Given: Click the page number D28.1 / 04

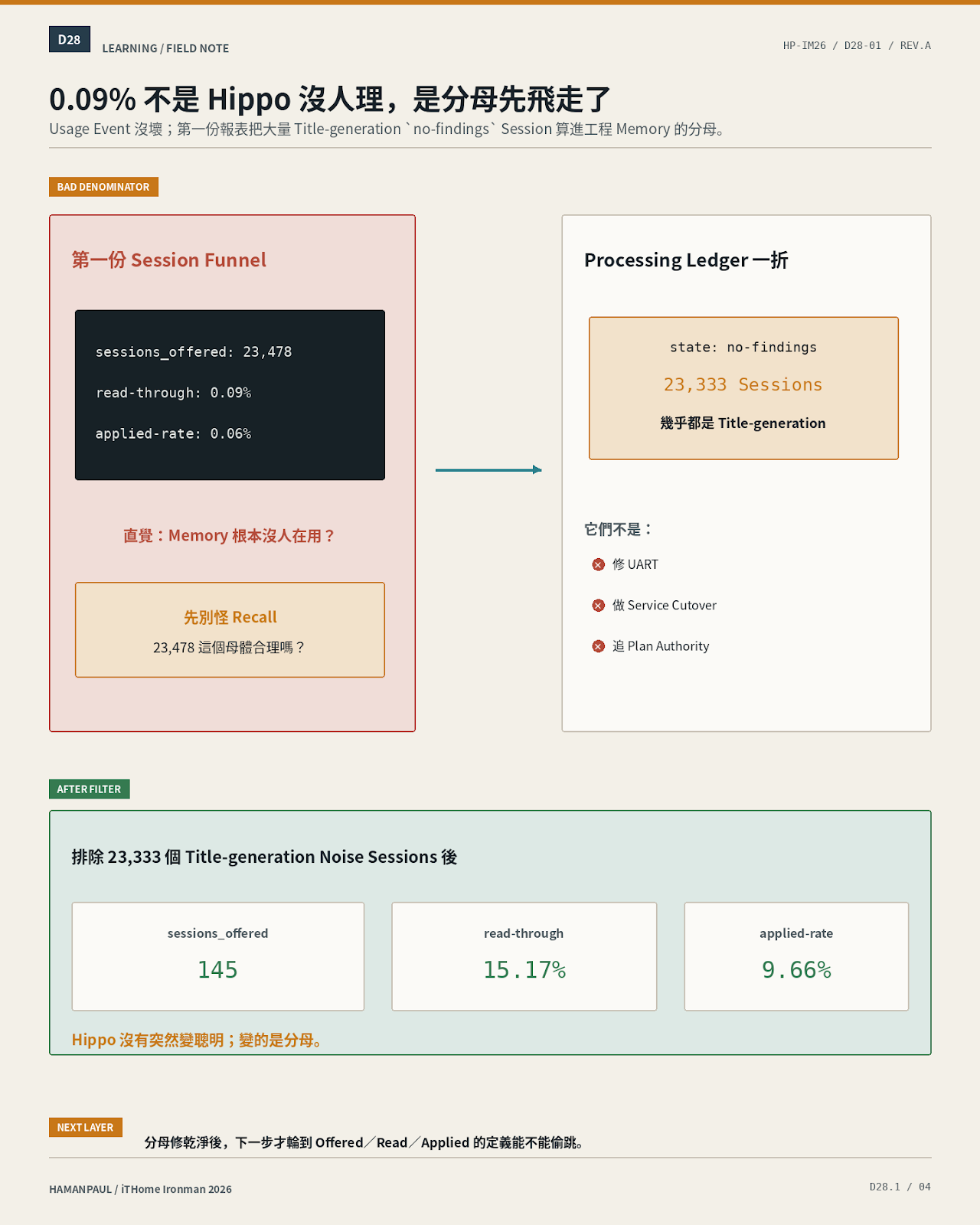Looking at the screenshot, I should (x=900, y=1187).
